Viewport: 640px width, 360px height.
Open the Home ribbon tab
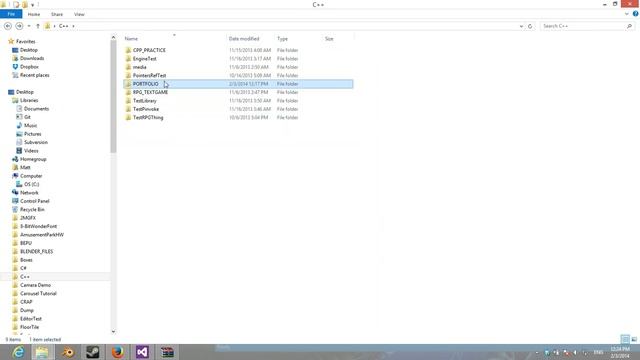[x=34, y=14]
